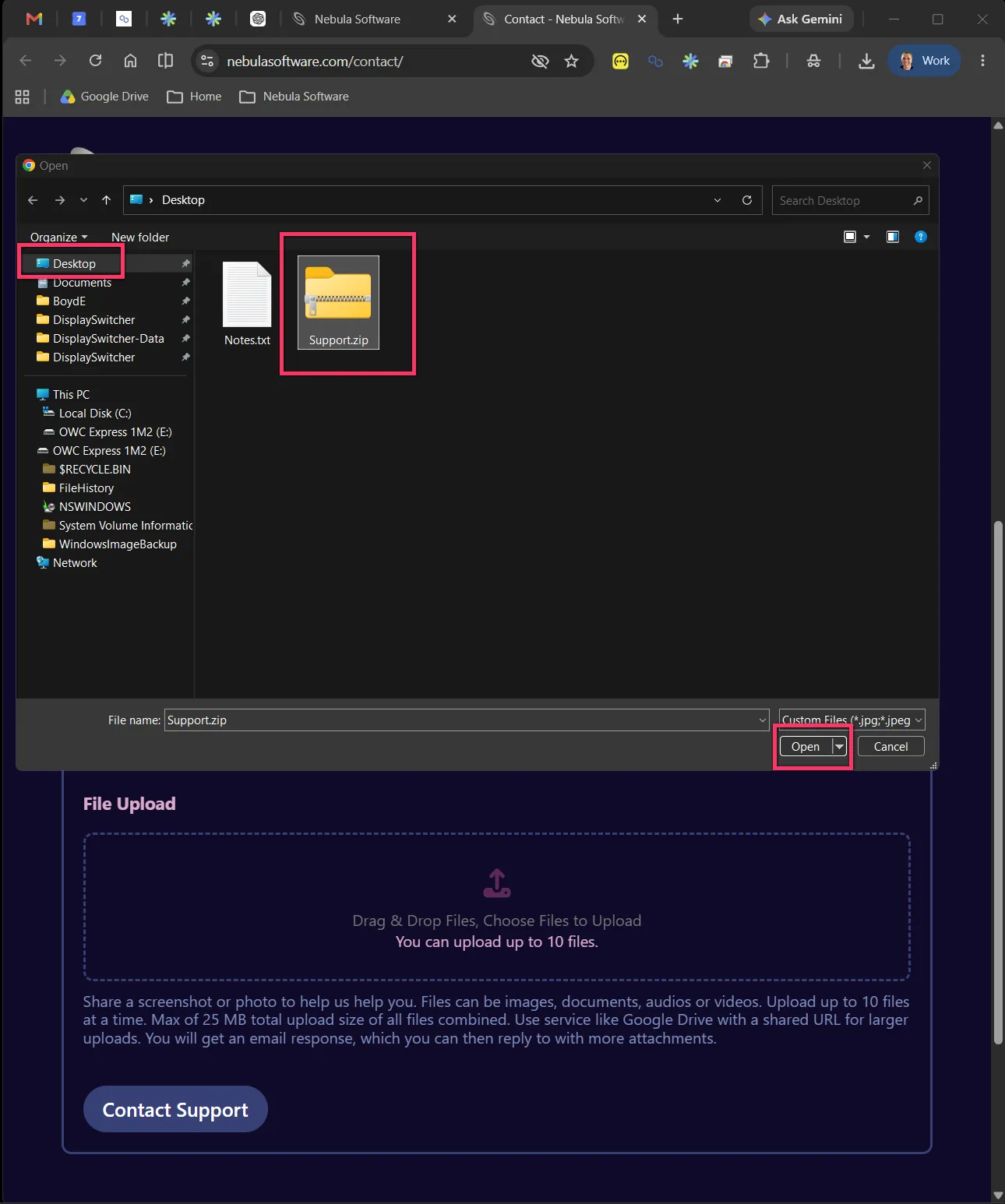Click the Contact Support button
Viewport: 1005px width, 1204px height.
click(x=175, y=1109)
